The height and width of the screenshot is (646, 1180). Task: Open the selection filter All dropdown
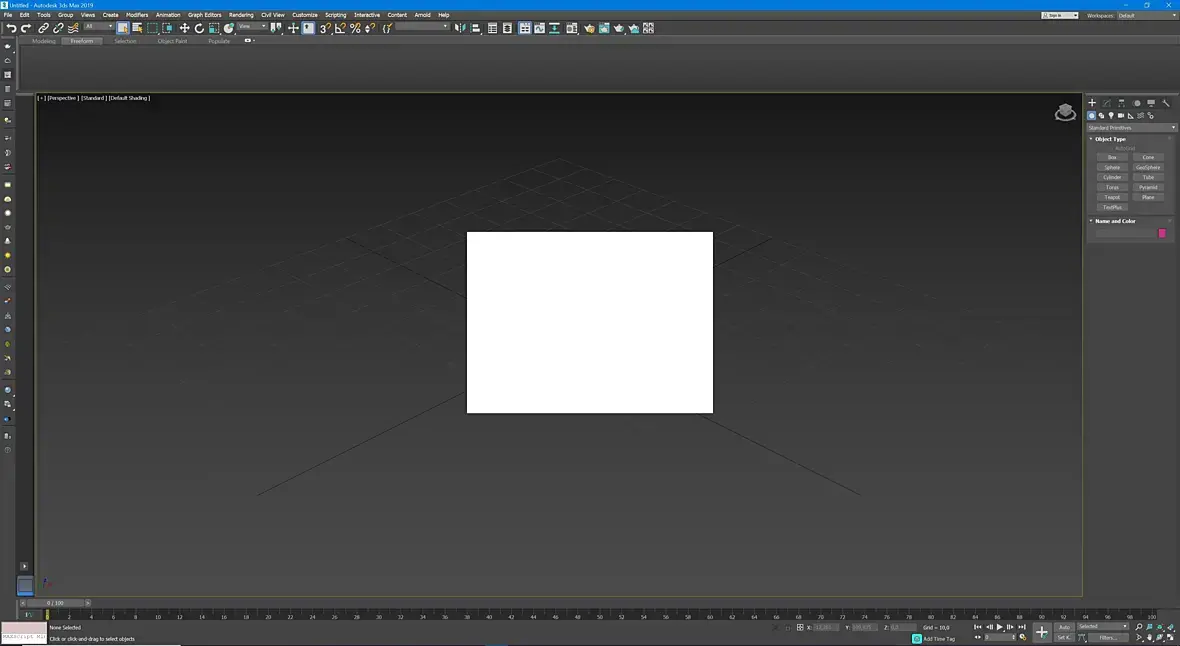[99, 26]
